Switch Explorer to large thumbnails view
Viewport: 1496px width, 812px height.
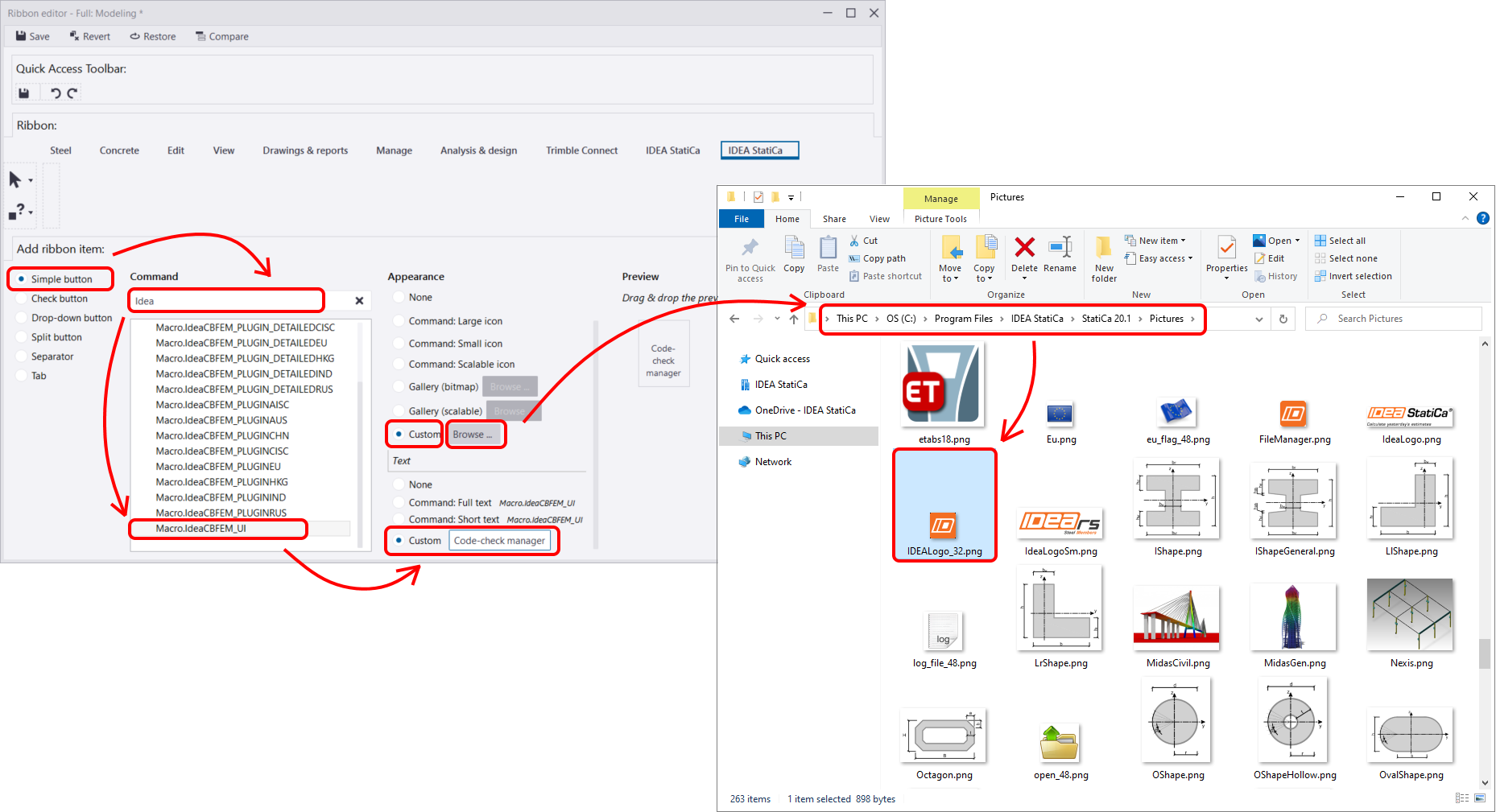pos(1480,798)
